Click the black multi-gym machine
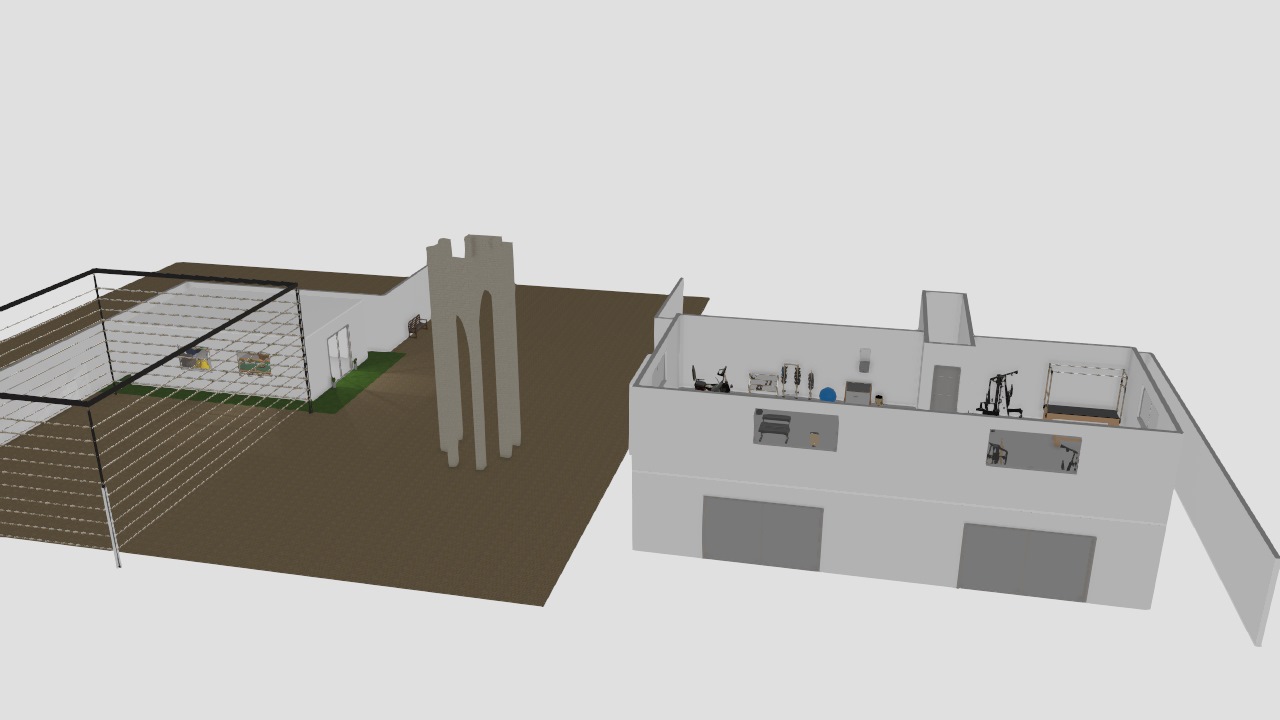 click(999, 393)
